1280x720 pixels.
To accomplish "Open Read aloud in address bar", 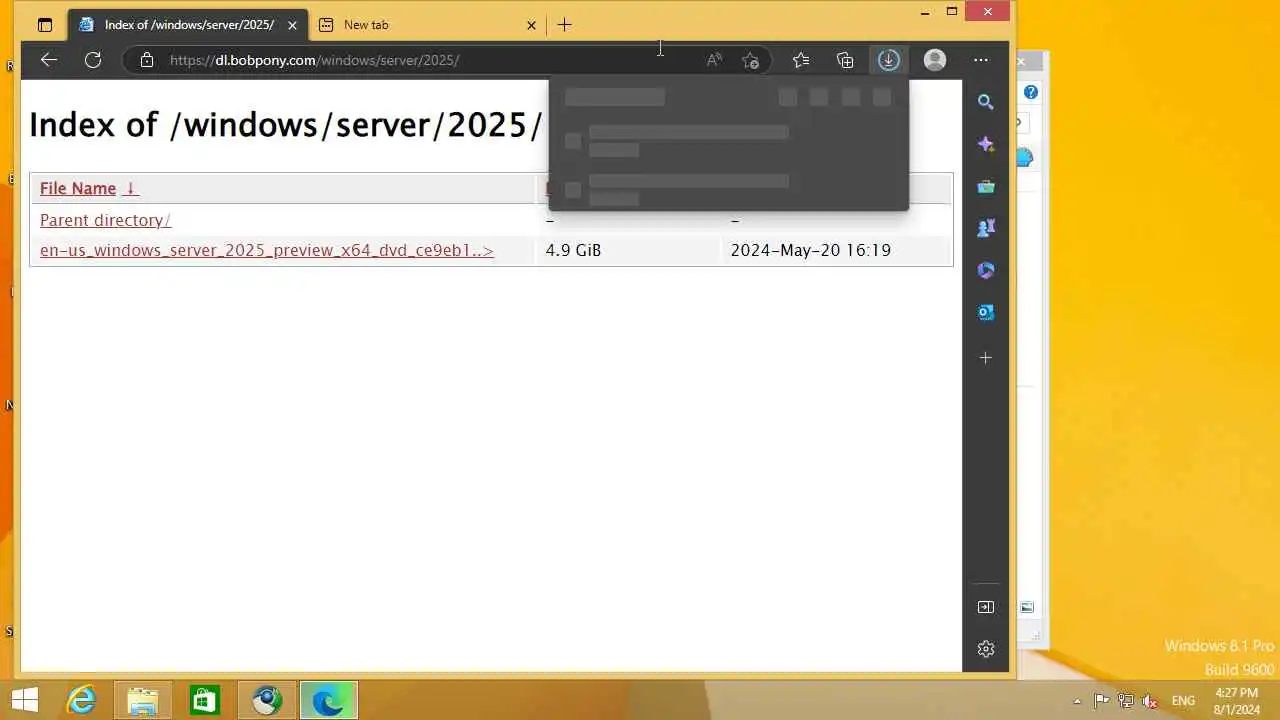I will point(714,60).
